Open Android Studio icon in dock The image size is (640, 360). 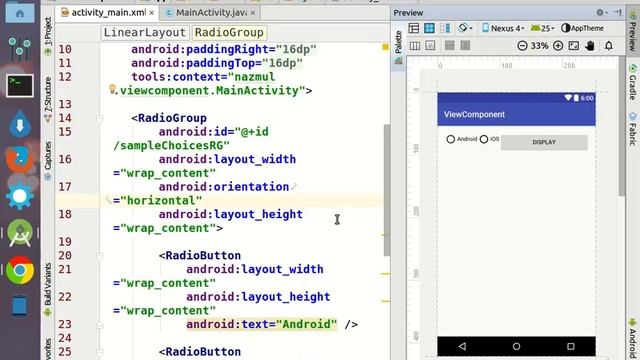(x=20, y=233)
